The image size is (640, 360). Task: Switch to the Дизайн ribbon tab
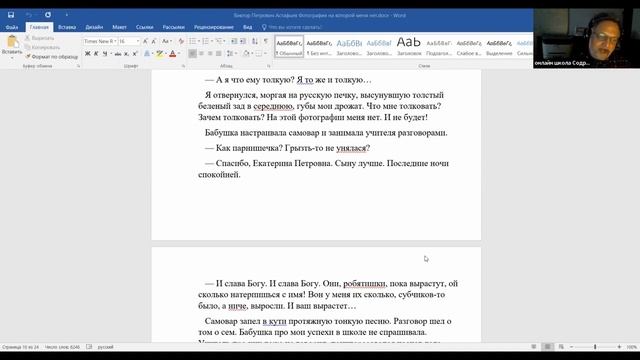[94, 27]
